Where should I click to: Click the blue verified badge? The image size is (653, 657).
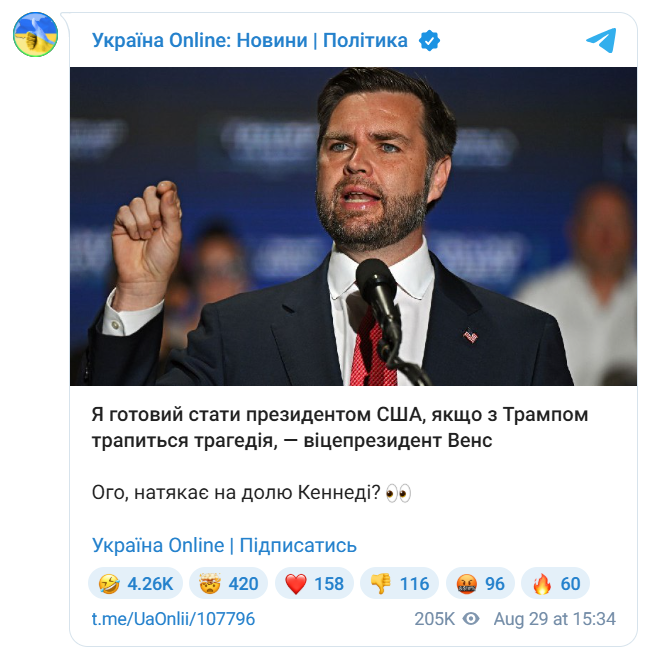pyautogui.click(x=430, y=40)
